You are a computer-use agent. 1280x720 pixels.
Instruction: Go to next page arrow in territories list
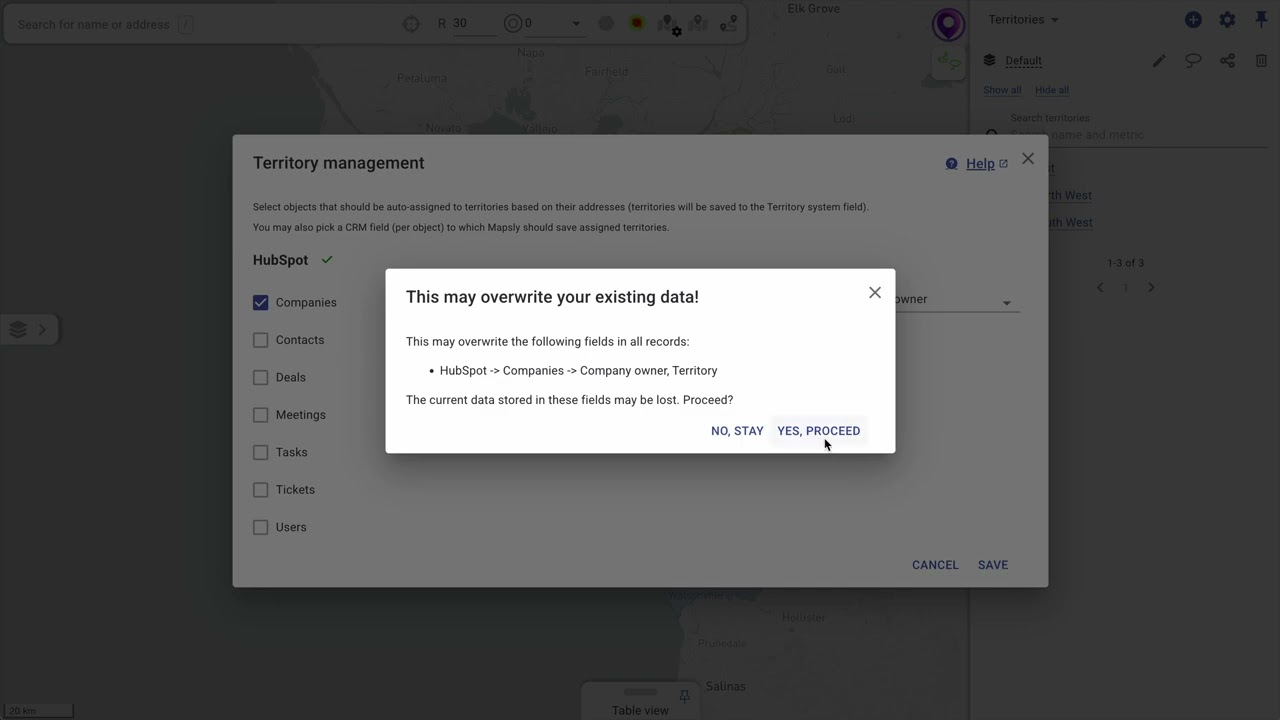(1151, 288)
